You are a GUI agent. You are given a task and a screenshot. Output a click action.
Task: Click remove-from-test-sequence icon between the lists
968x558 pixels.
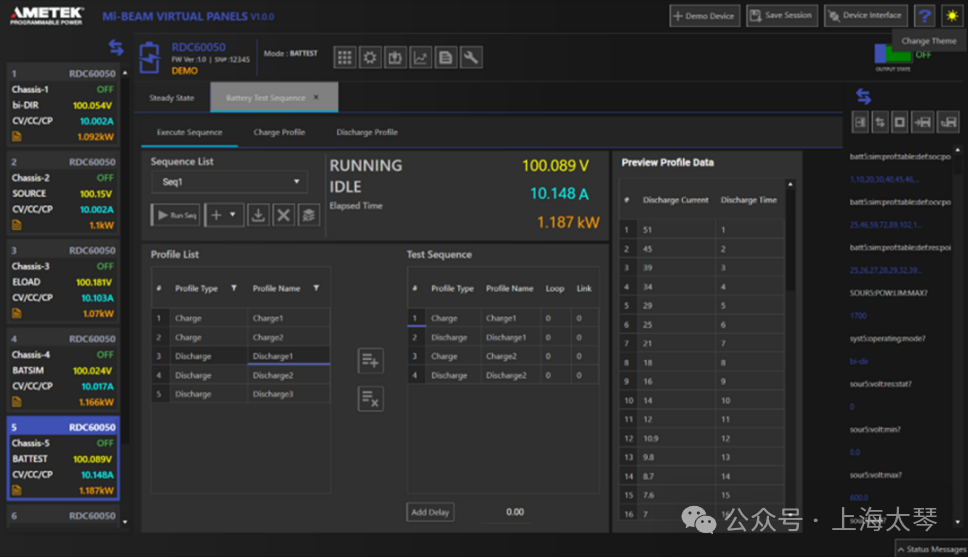[370, 398]
